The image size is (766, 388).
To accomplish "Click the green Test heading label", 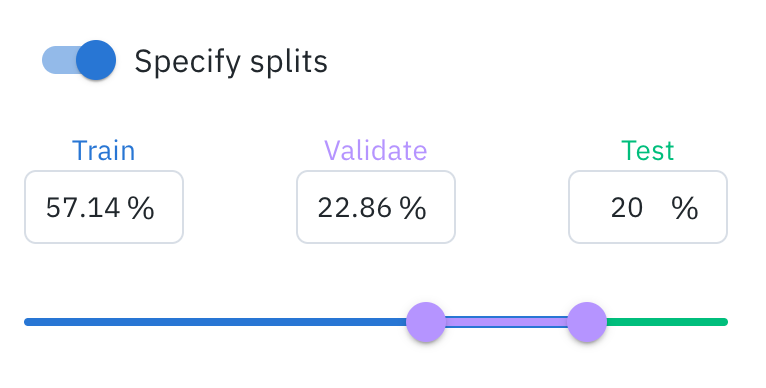I will click(648, 151).
